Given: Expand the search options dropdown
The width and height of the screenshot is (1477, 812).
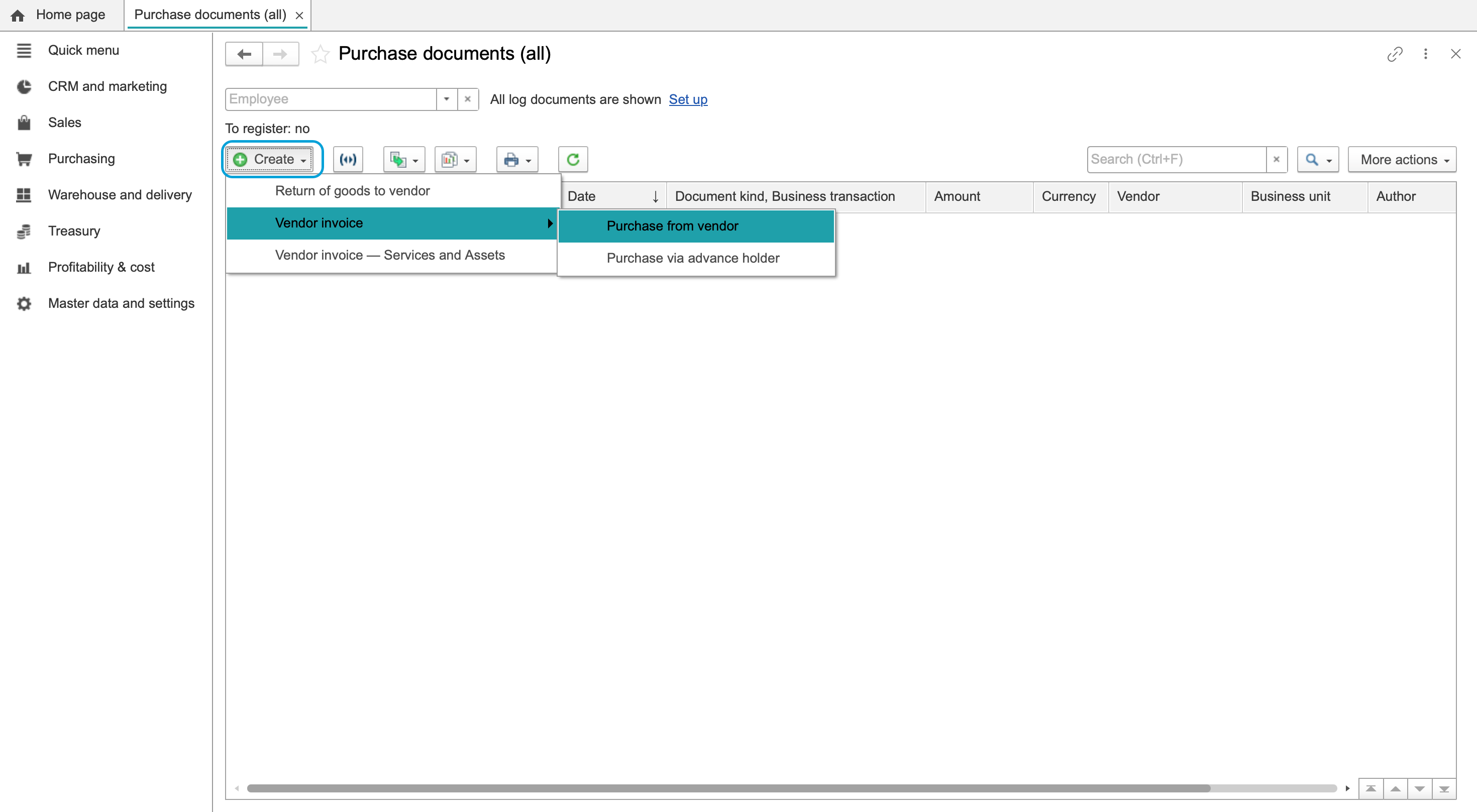Looking at the screenshot, I should click(x=1318, y=159).
